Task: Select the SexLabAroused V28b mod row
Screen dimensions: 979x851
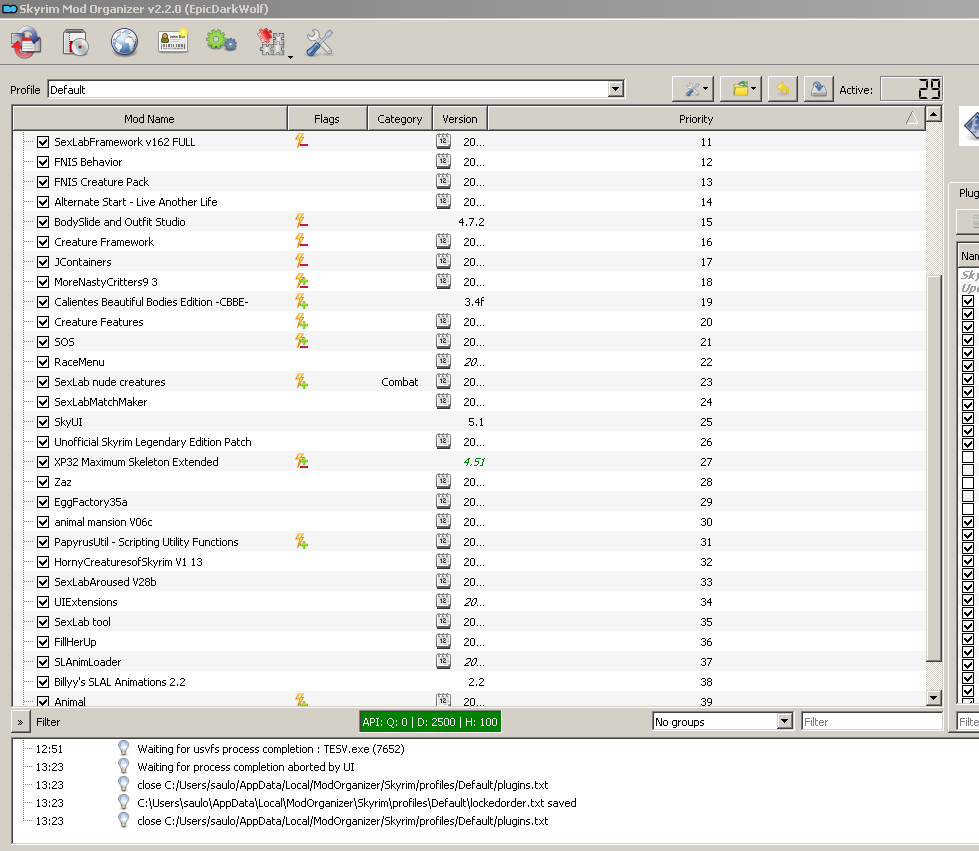Action: 468,582
